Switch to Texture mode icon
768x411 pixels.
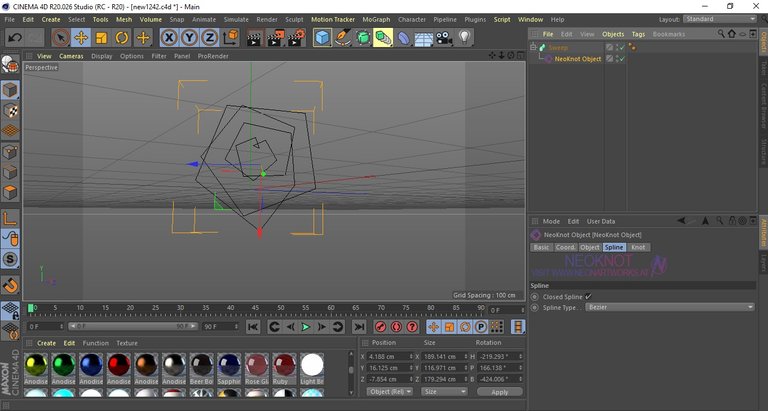[10, 111]
